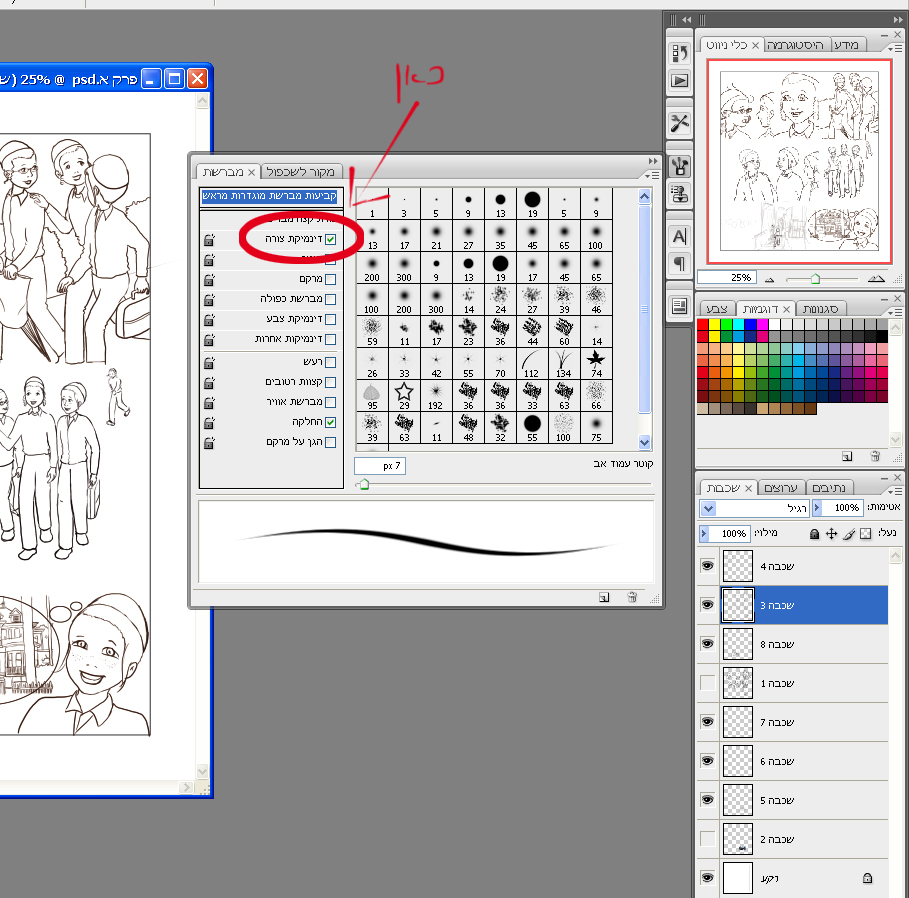The height and width of the screenshot is (898, 909).
Task: Click the lock position move icon in Layers
Action: [x=831, y=534]
